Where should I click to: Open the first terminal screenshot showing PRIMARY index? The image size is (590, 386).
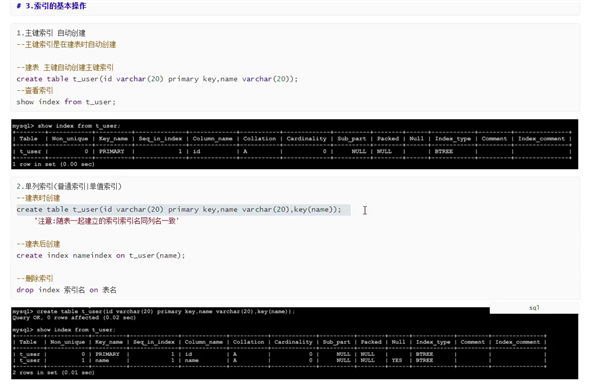(x=295, y=144)
